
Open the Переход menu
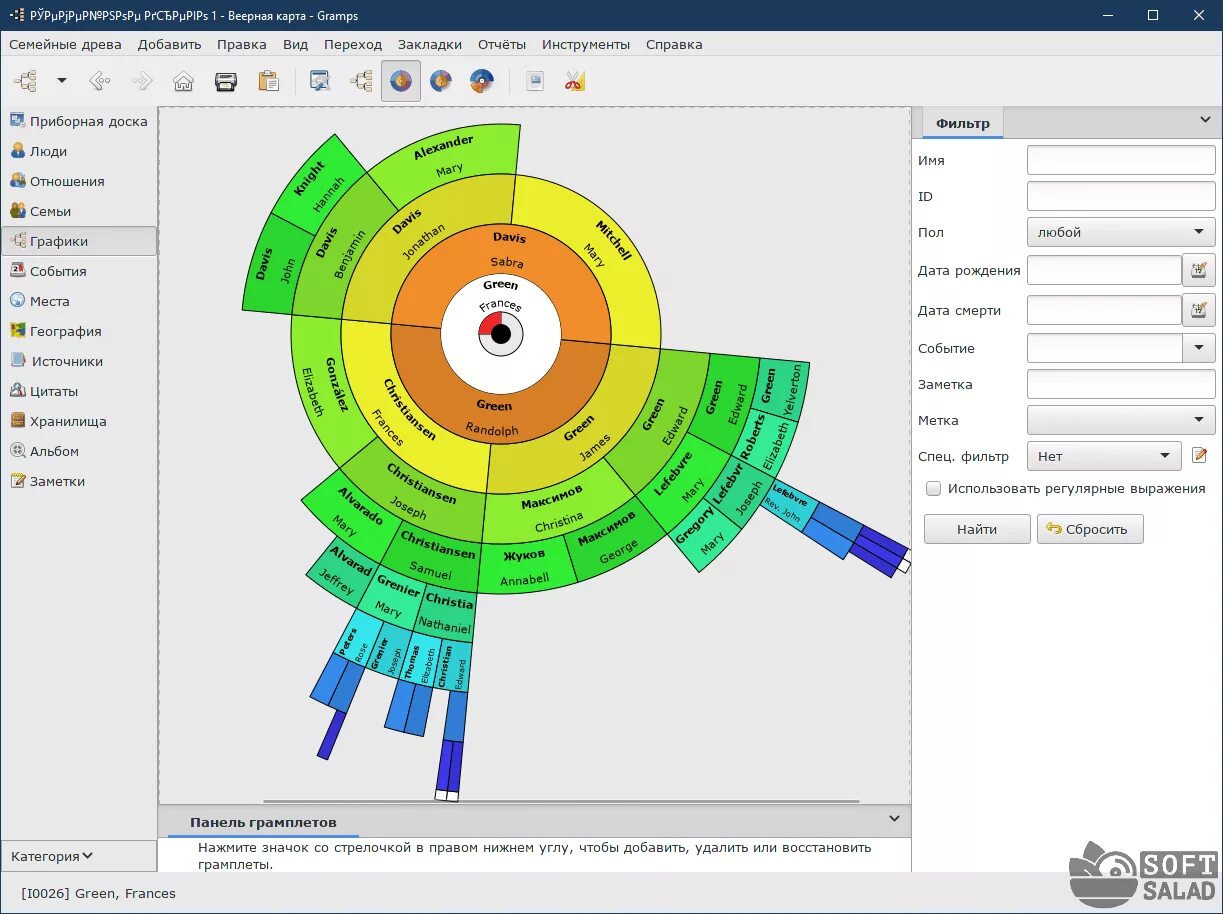point(353,44)
